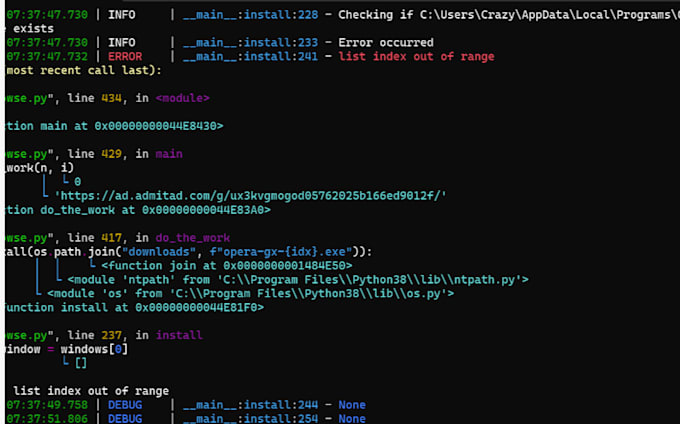The image size is (680, 424).
Task: Click white 'list index out of range' summary line
Action: pyautogui.click(x=91, y=391)
